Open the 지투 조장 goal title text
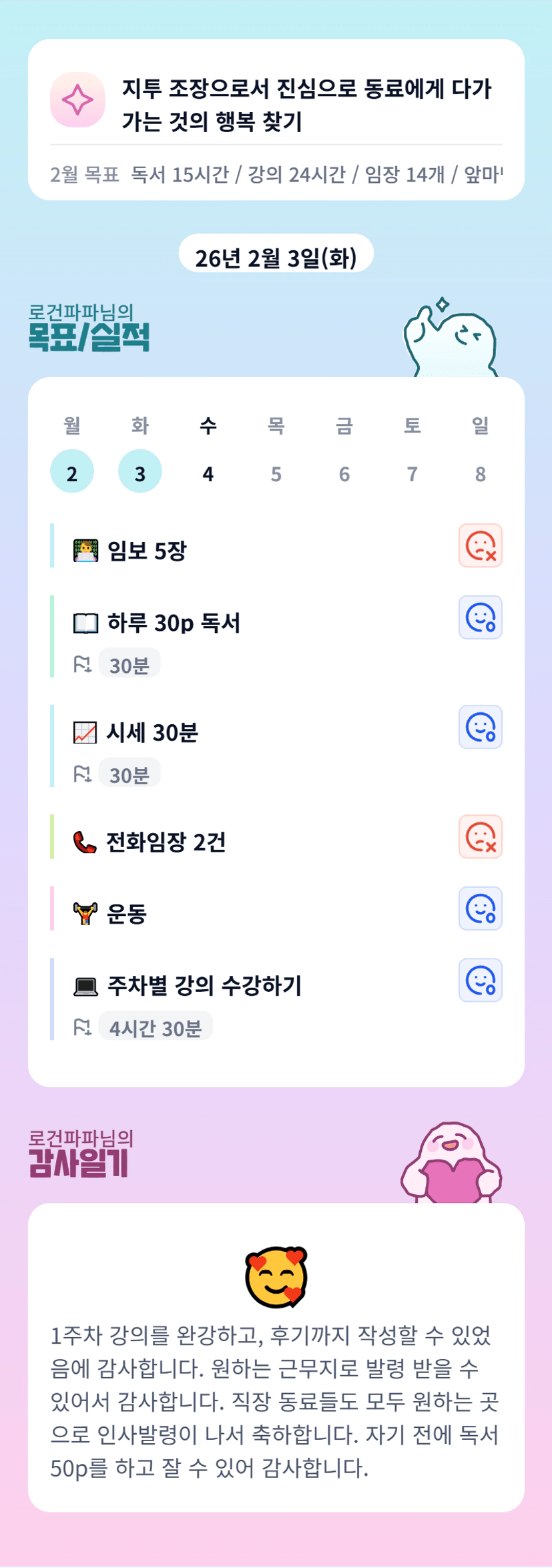Screen dimensions: 552x1568 click(307, 104)
